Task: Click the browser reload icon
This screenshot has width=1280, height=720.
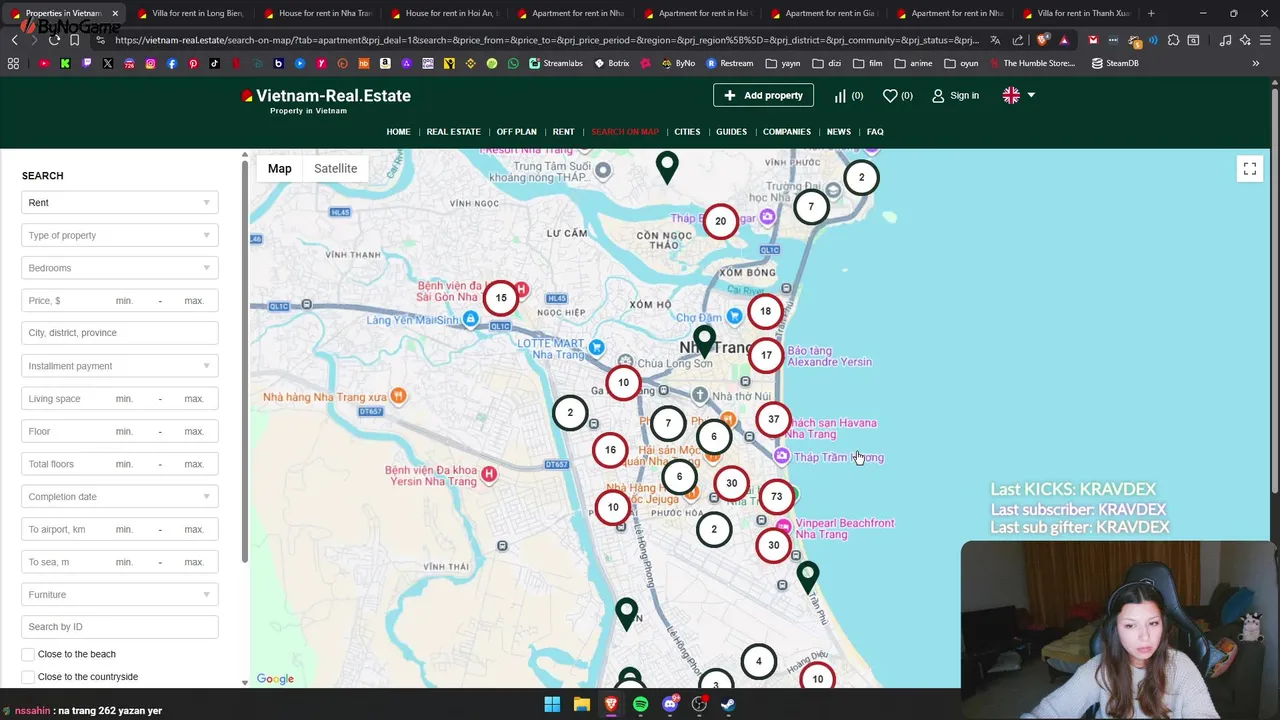Action: (x=54, y=40)
